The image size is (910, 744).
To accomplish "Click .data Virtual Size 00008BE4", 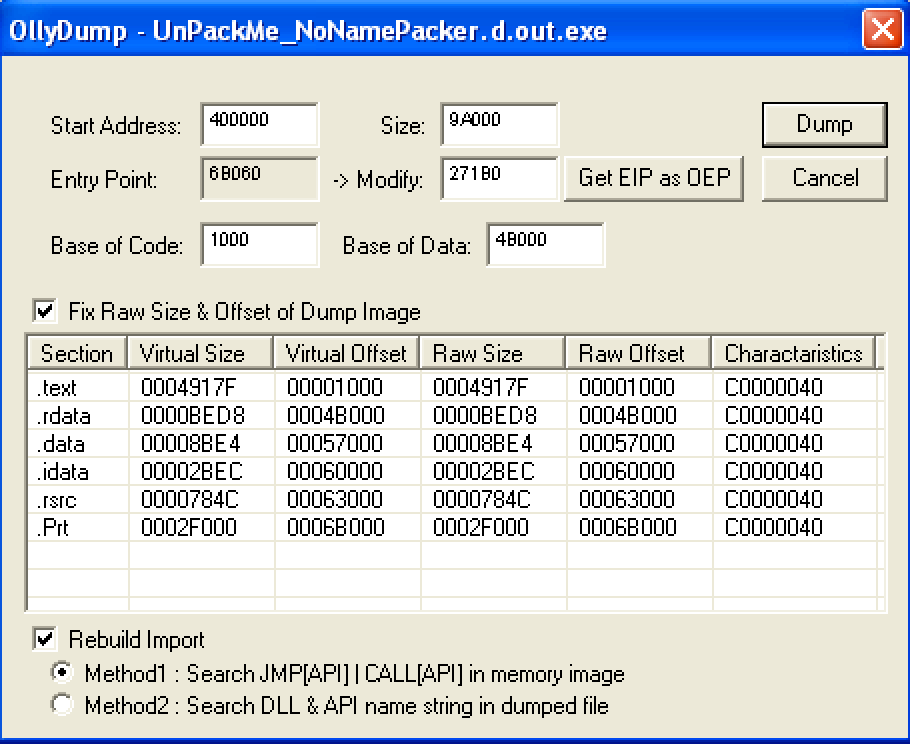I will click(190, 443).
